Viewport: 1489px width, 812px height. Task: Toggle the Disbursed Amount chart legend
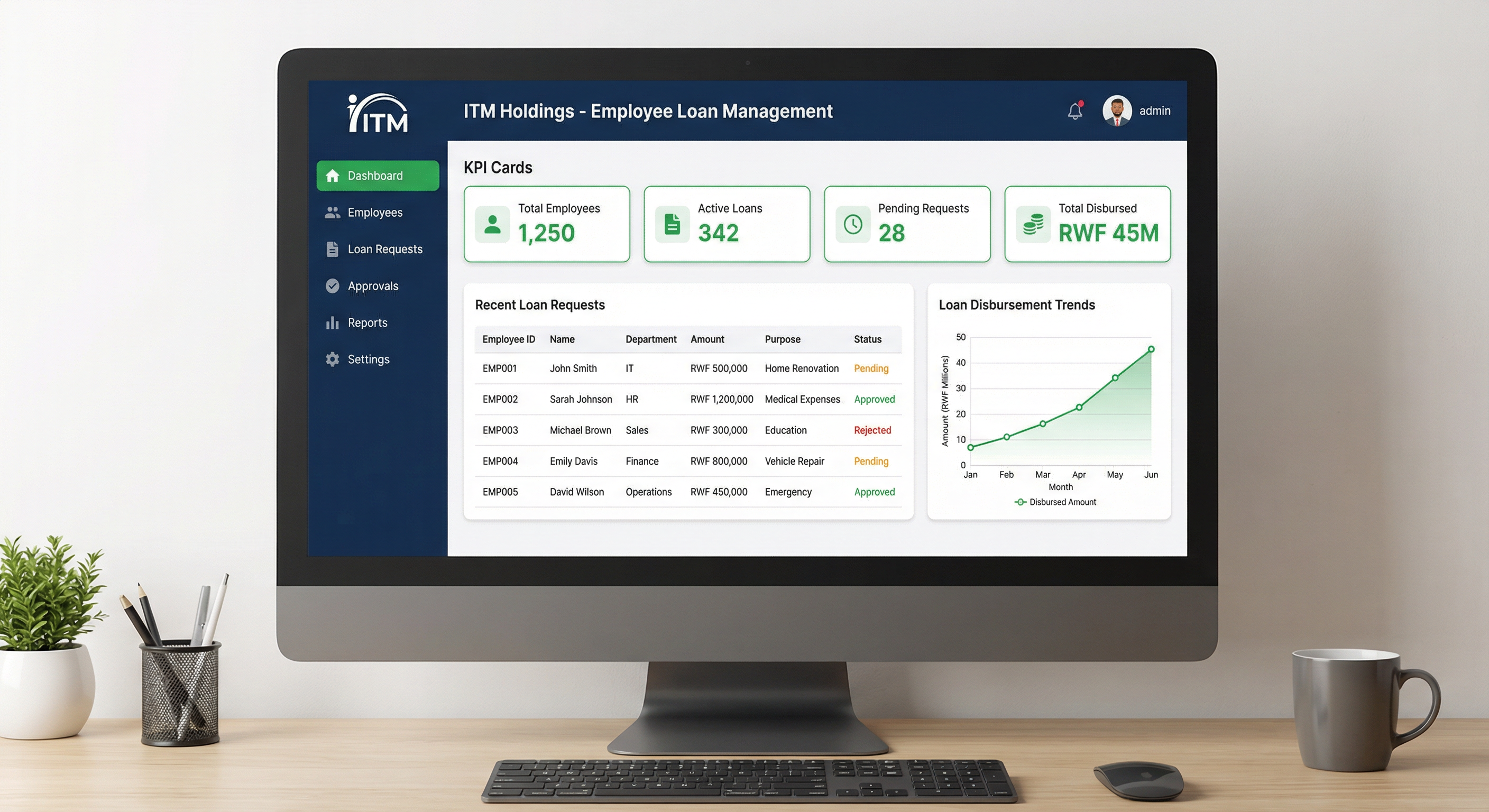coord(1055,502)
